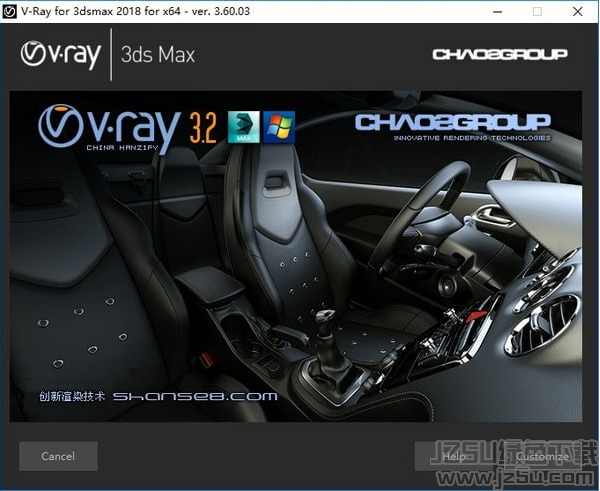Click the shanse8.com text on banner
The width and height of the screenshot is (600, 491).
coord(195,396)
